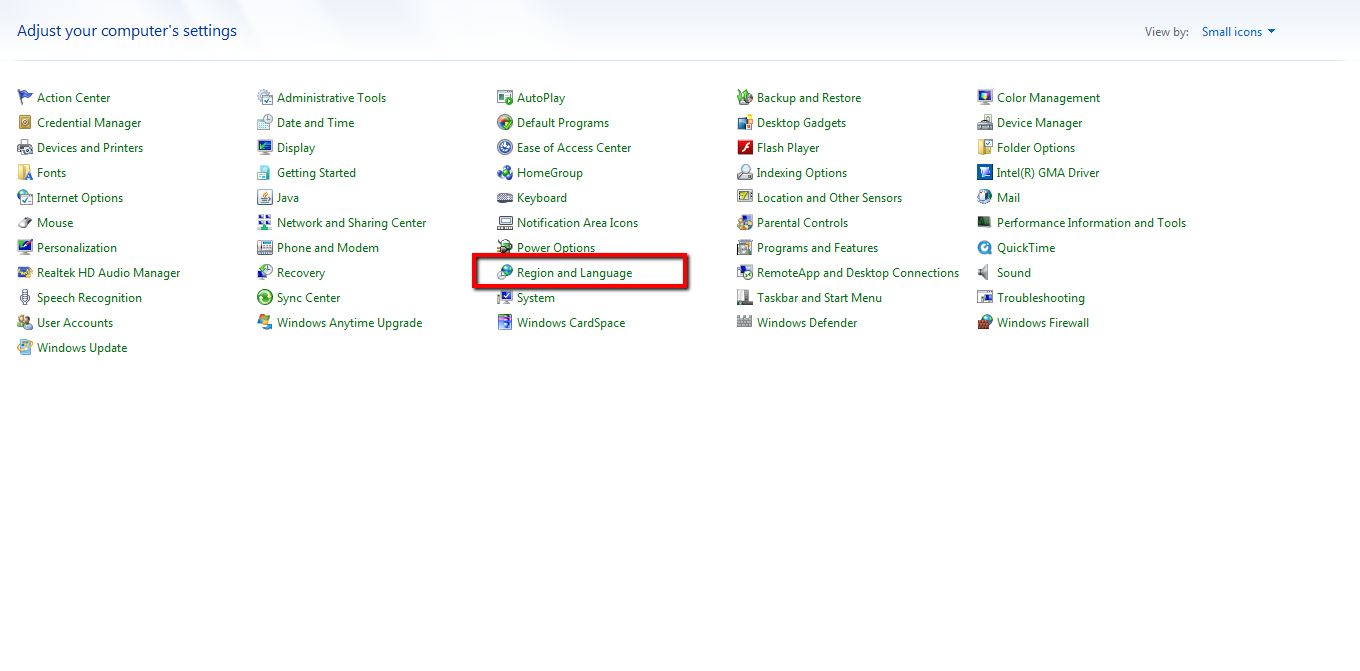1360x671 pixels.
Task: Click the HomeGroup icon
Action: click(x=505, y=172)
